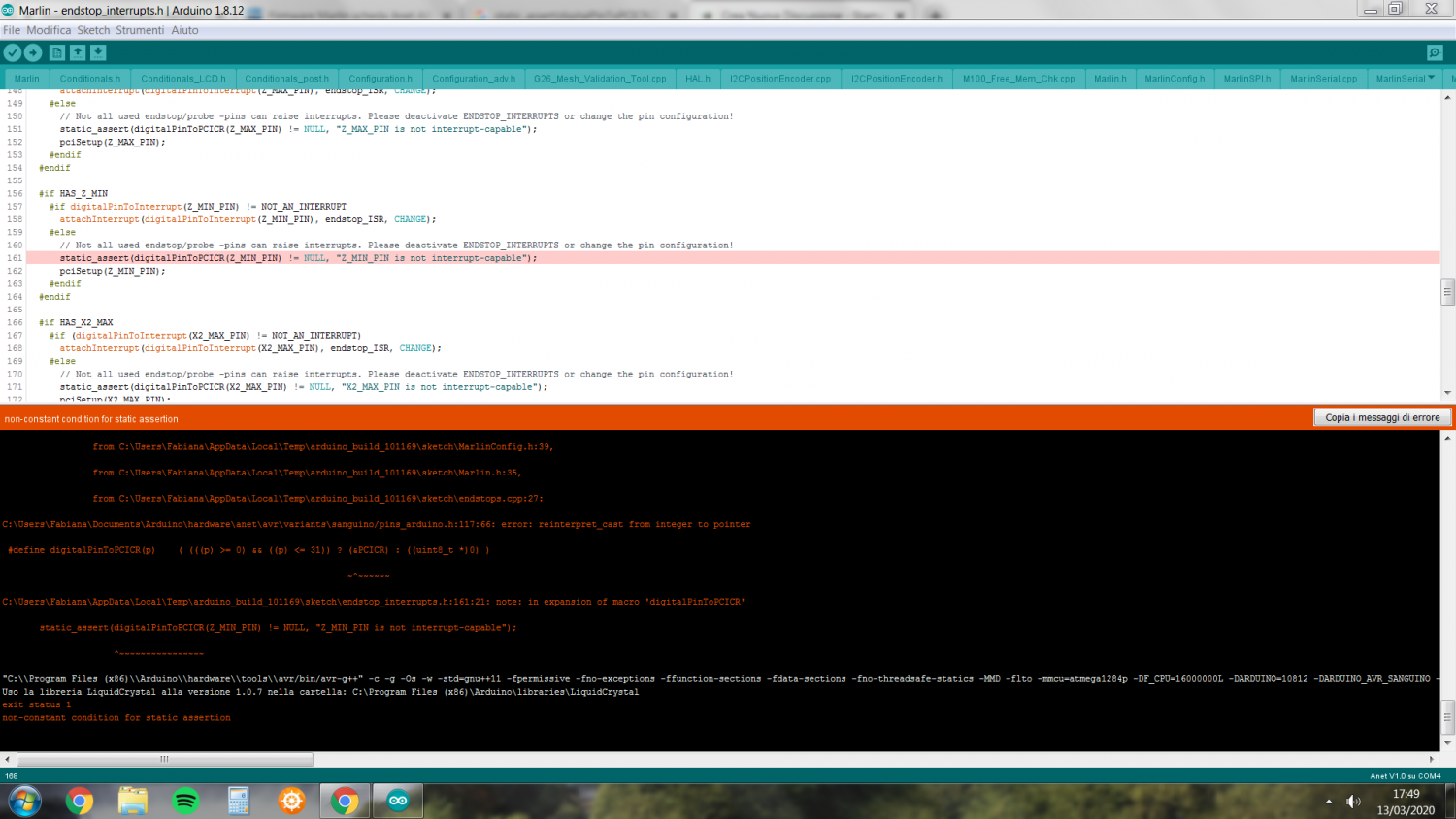This screenshot has width=1456, height=819.
Task: Open the Aiuto menu
Action: click(184, 30)
